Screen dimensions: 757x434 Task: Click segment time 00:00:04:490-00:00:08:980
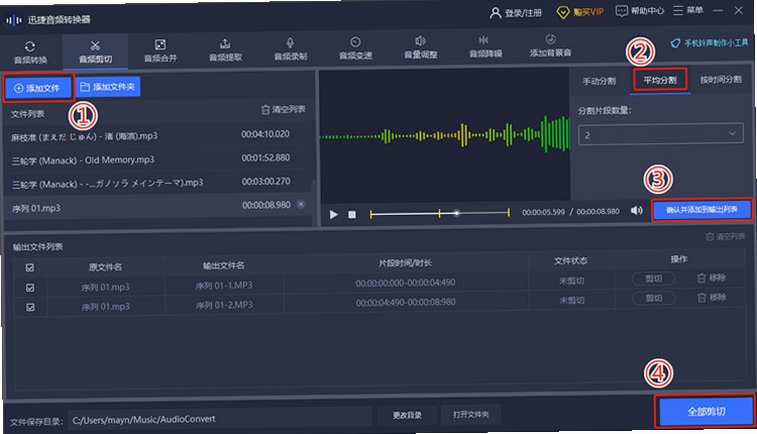click(406, 302)
